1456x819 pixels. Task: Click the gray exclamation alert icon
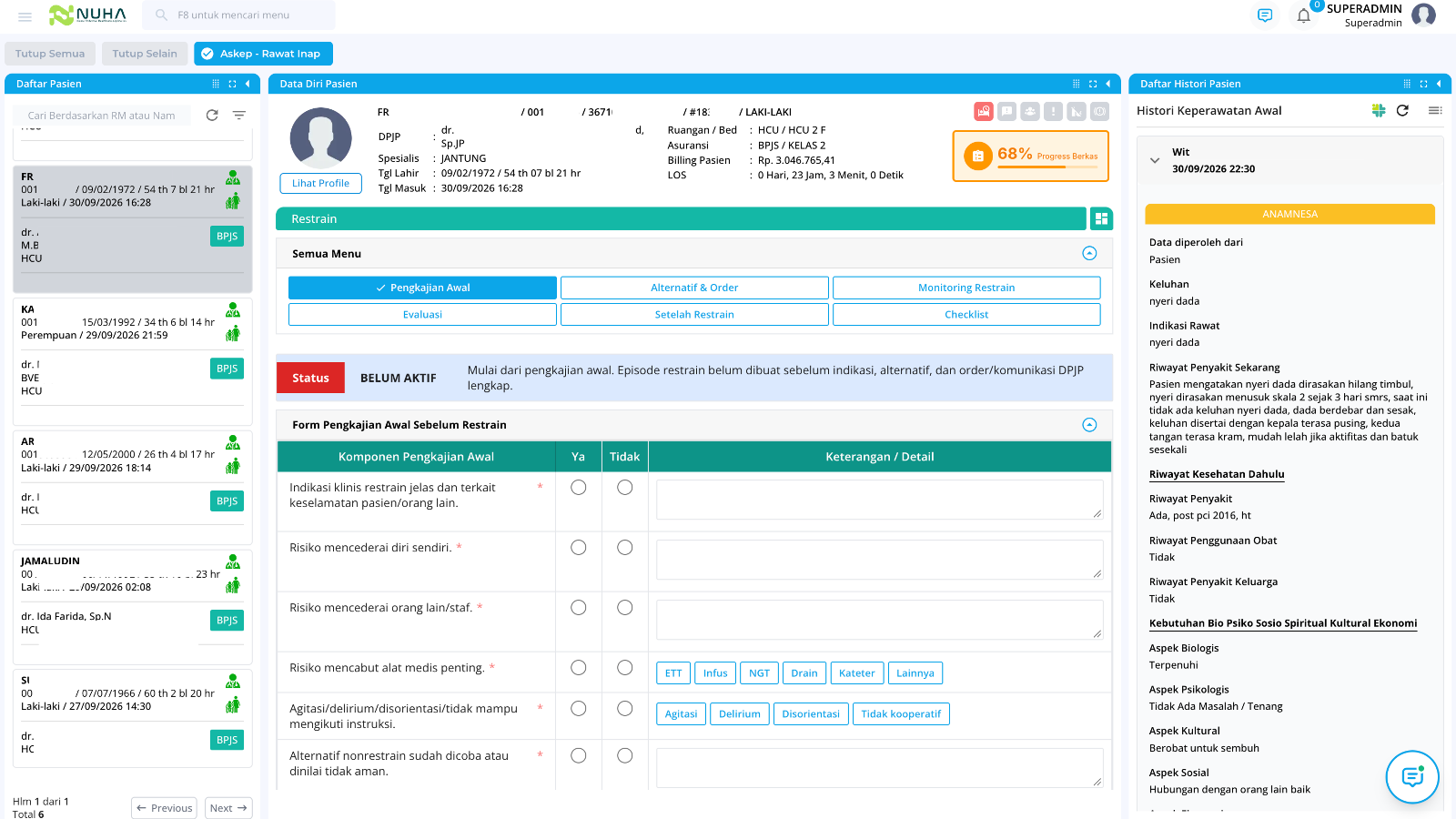[1053, 111]
